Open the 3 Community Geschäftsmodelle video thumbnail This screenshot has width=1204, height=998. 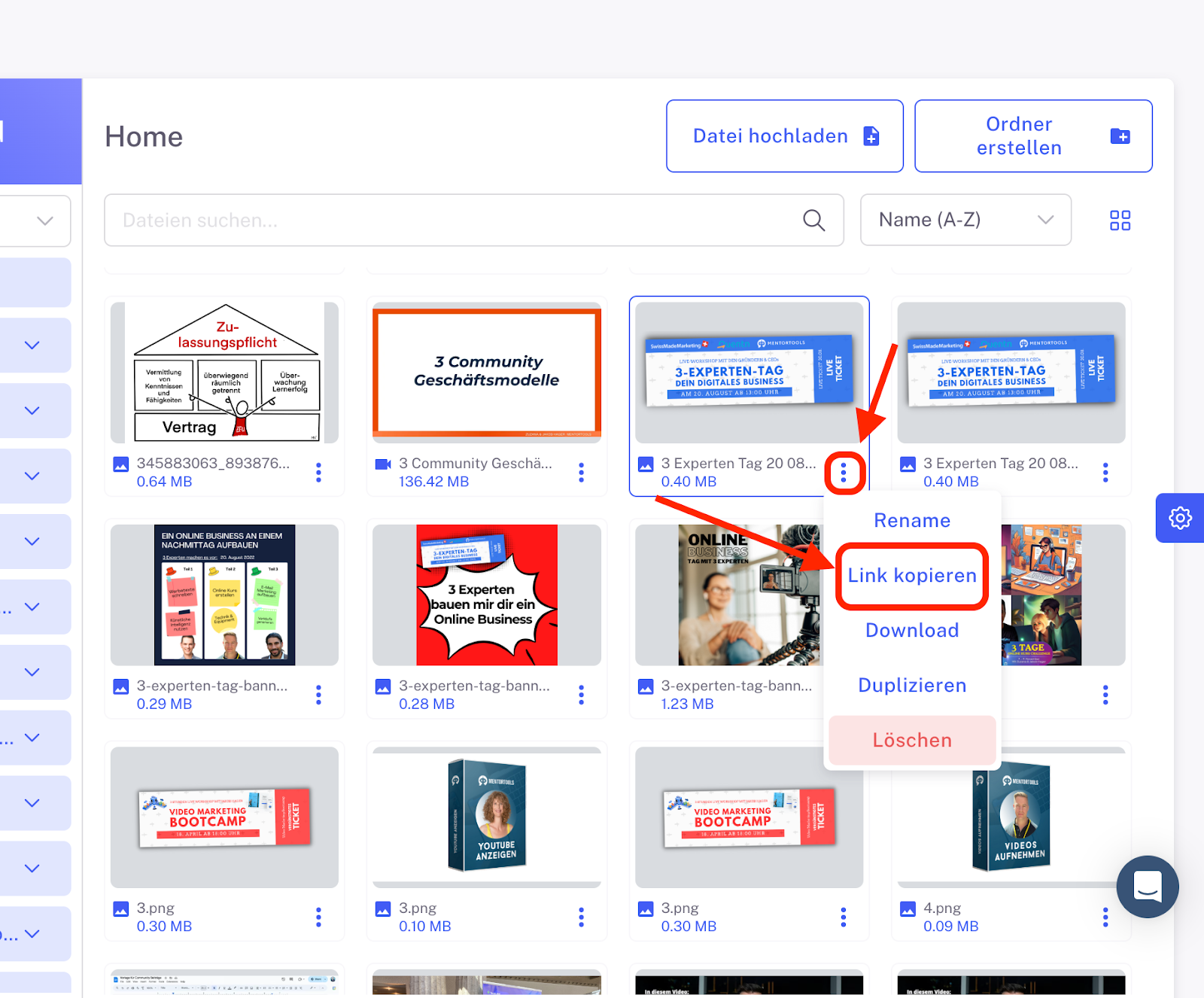[487, 373]
